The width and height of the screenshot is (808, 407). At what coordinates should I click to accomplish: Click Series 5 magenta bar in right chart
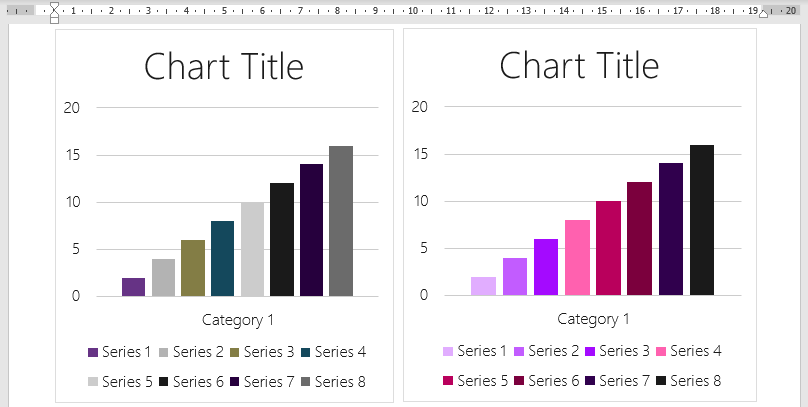(x=609, y=248)
